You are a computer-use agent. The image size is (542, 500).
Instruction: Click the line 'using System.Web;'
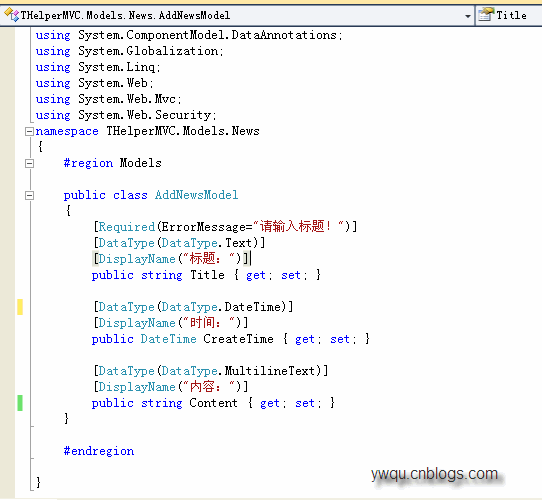pos(94,83)
